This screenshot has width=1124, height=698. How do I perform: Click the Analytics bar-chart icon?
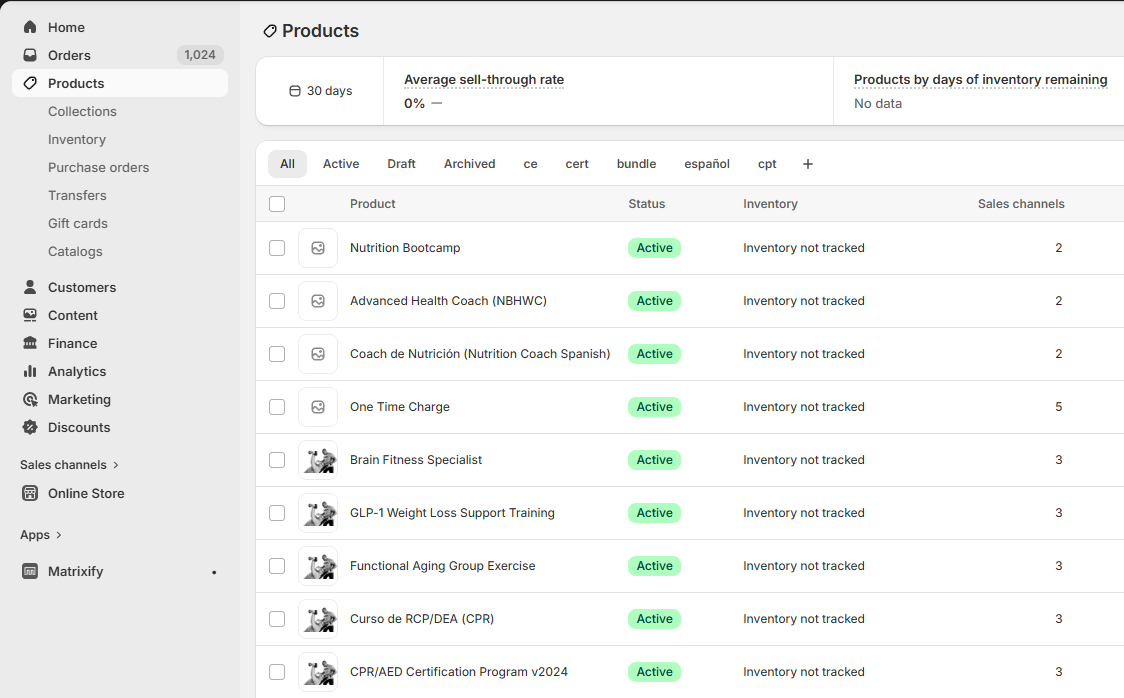(x=29, y=371)
